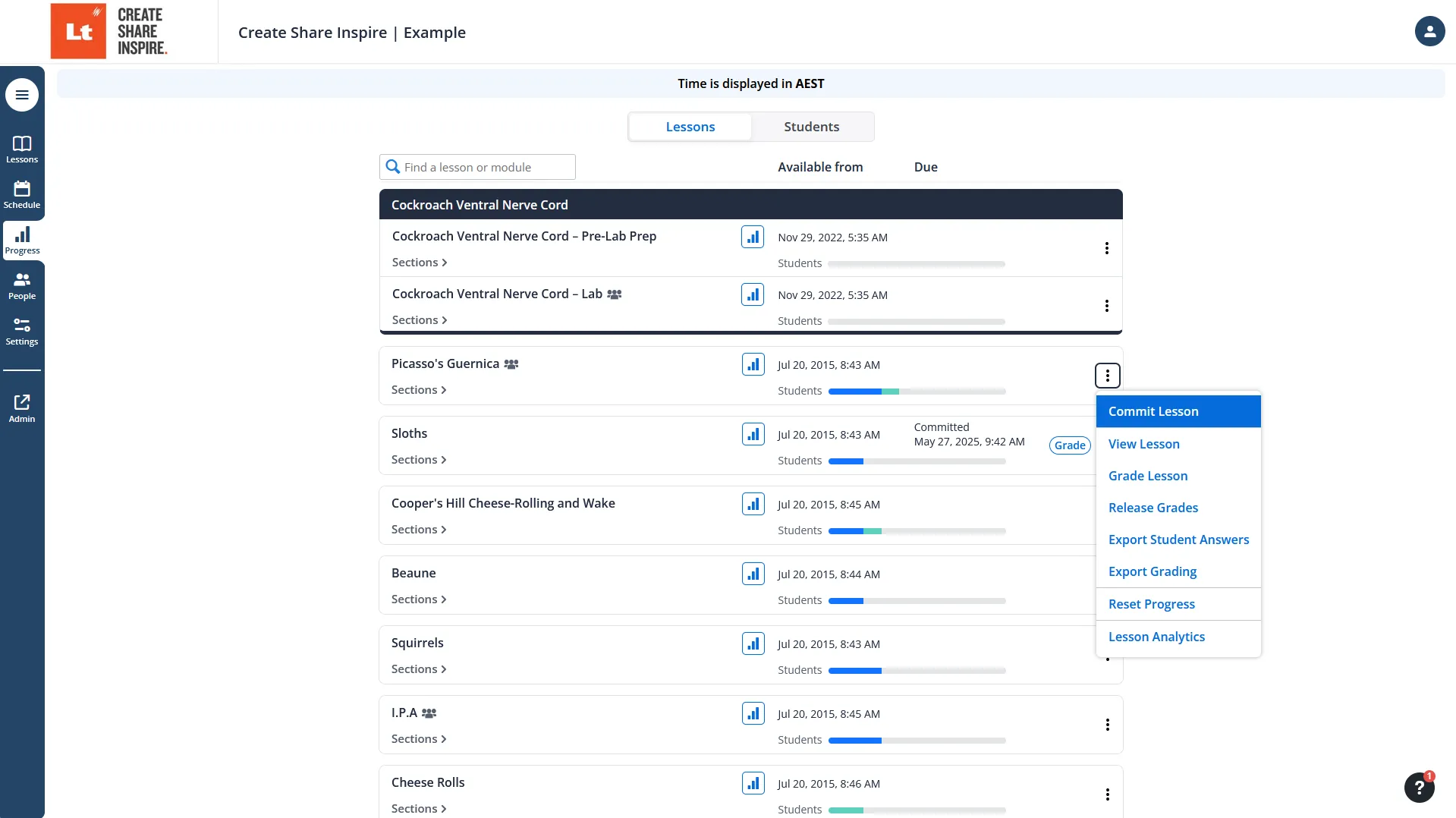Open three-dot menu for Cockroach Lab lesson
Screen dimensions: 1456x818
pyautogui.click(x=1107, y=306)
